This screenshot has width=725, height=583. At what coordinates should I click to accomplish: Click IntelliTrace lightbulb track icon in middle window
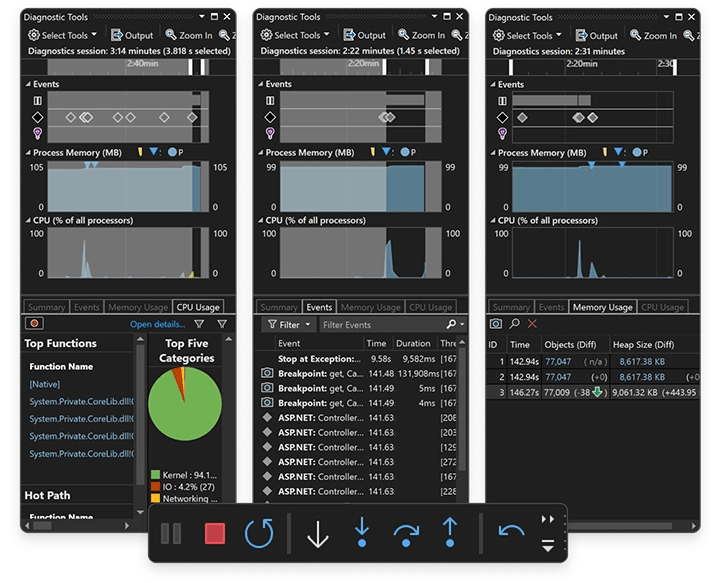pyautogui.click(x=270, y=134)
